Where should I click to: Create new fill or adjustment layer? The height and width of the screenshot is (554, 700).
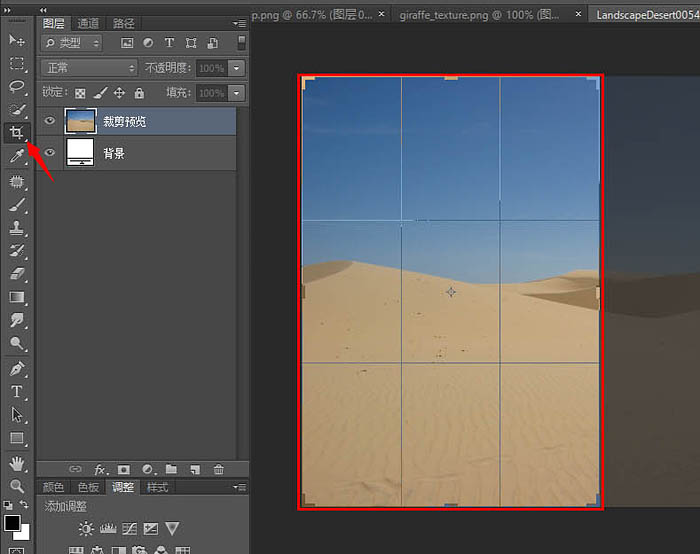click(x=148, y=470)
